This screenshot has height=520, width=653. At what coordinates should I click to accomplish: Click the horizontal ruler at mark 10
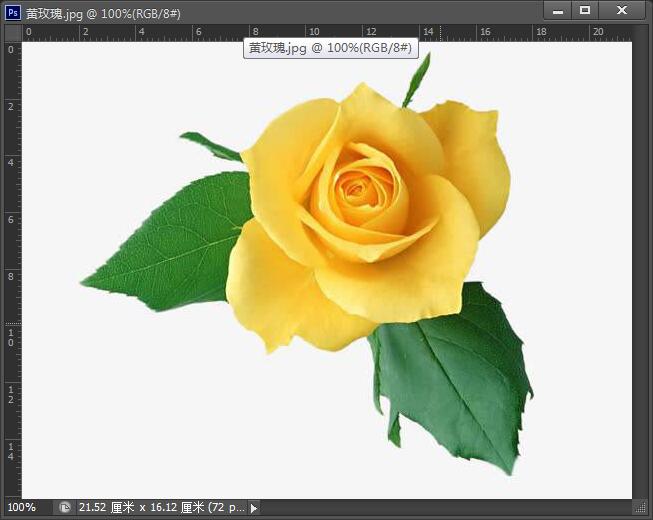(314, 32)
